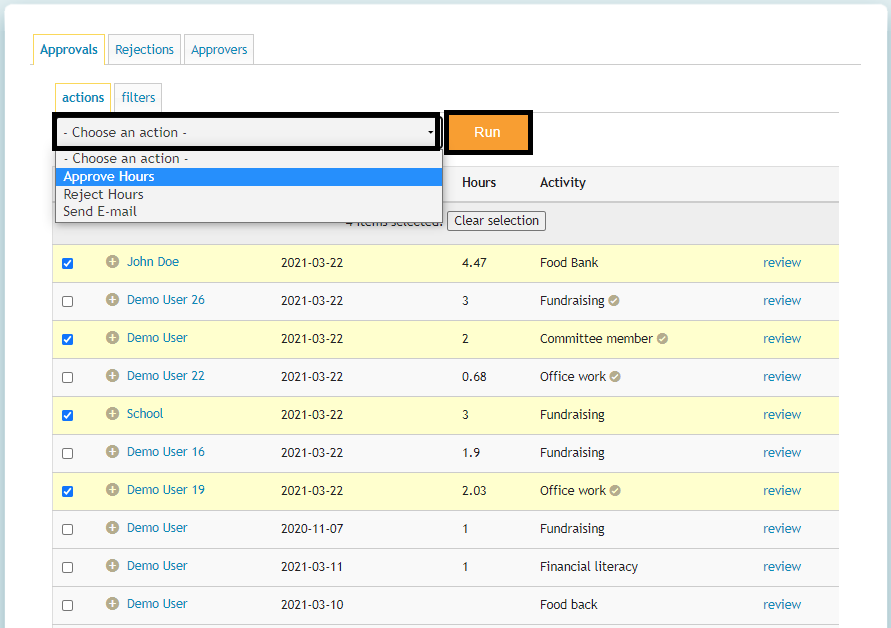The width and height of the screenshot is (891, 628).
Task: Pick the blank Choose an action option
Action: (x=249, y=159)
